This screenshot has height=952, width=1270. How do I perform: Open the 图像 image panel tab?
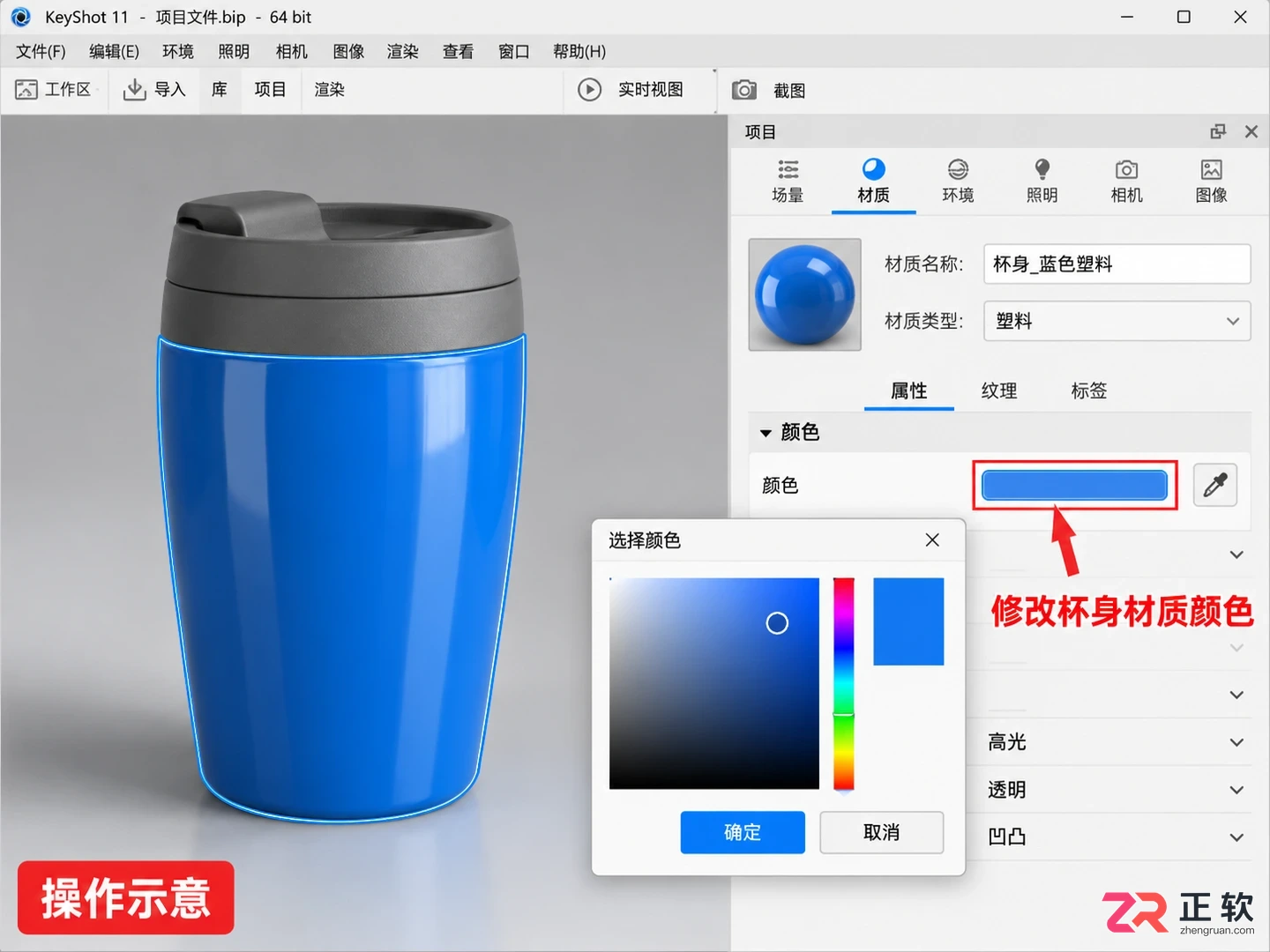[x=1211, y=182]
